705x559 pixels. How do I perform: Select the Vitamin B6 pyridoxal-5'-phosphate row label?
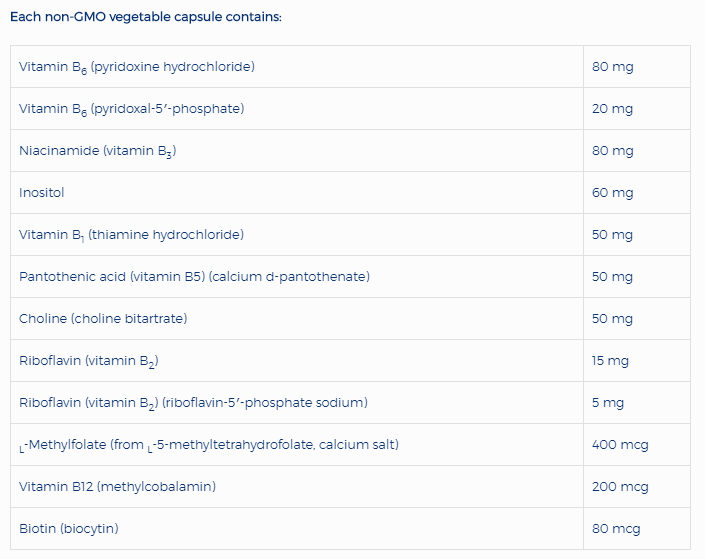(132, 109)
